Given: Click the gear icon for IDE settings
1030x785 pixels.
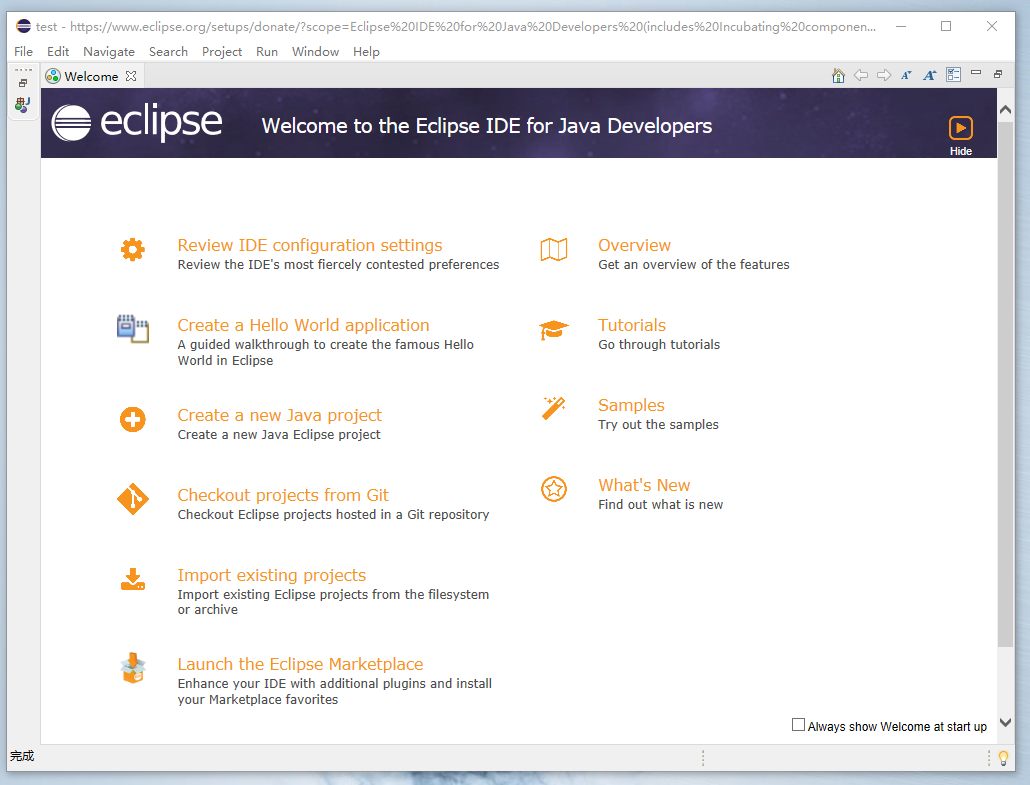Looking at the screenshot, I should tap(133, 250).
